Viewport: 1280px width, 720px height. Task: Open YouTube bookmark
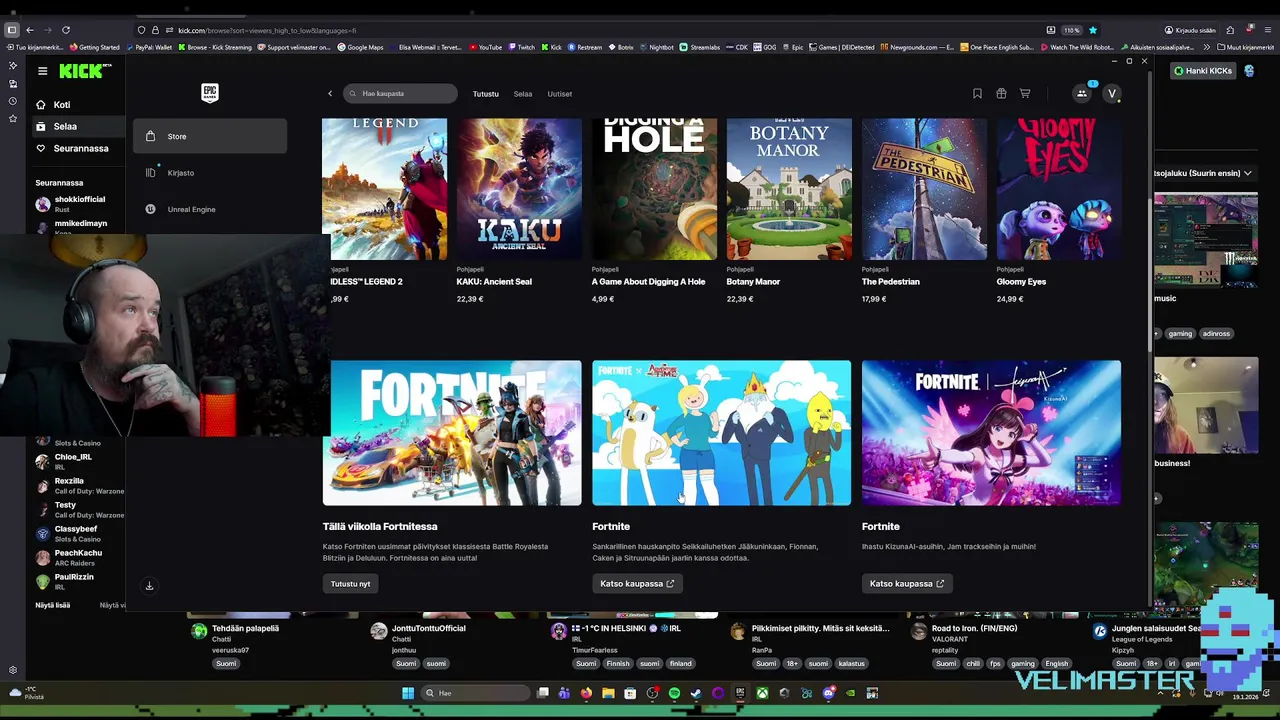[x=485, y=47]
